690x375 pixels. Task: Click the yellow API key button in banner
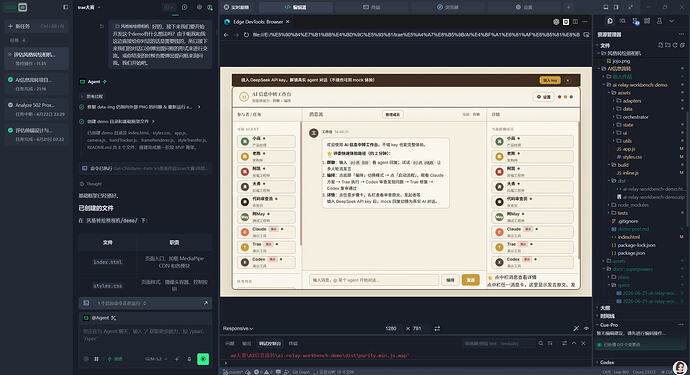[550, 80]
